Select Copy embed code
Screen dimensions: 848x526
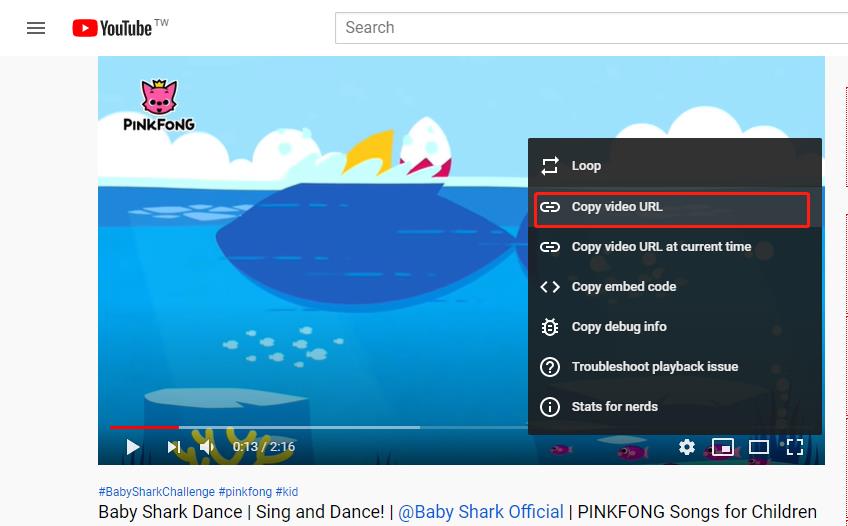674,287
